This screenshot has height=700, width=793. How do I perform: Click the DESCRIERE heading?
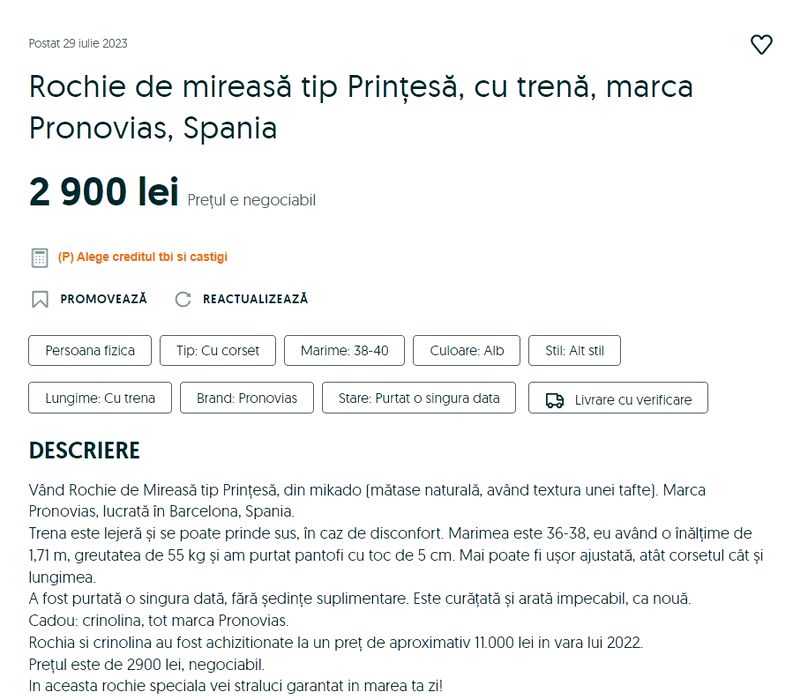(84, 451)
